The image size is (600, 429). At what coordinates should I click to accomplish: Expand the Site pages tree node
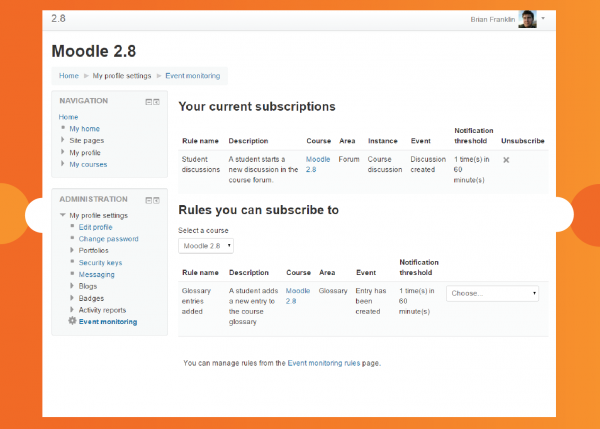[x=62, y=140]
